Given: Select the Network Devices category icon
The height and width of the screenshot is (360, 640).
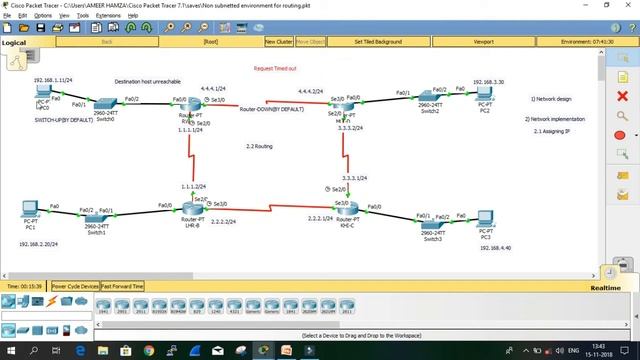Looking at the screenshot, I should click(x=8, y=302).
